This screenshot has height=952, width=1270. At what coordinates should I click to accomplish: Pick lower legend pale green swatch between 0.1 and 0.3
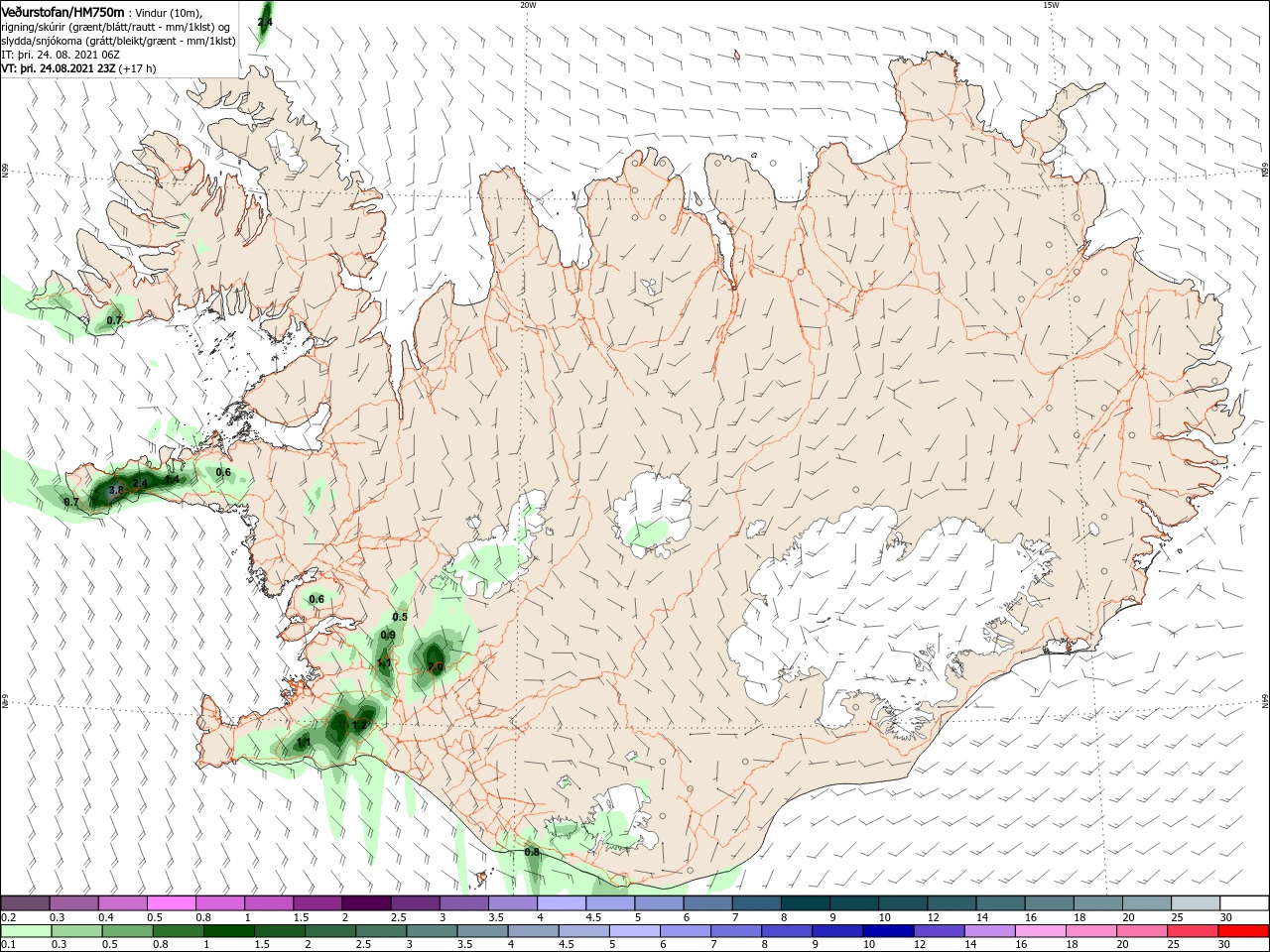tap(25, 931)
